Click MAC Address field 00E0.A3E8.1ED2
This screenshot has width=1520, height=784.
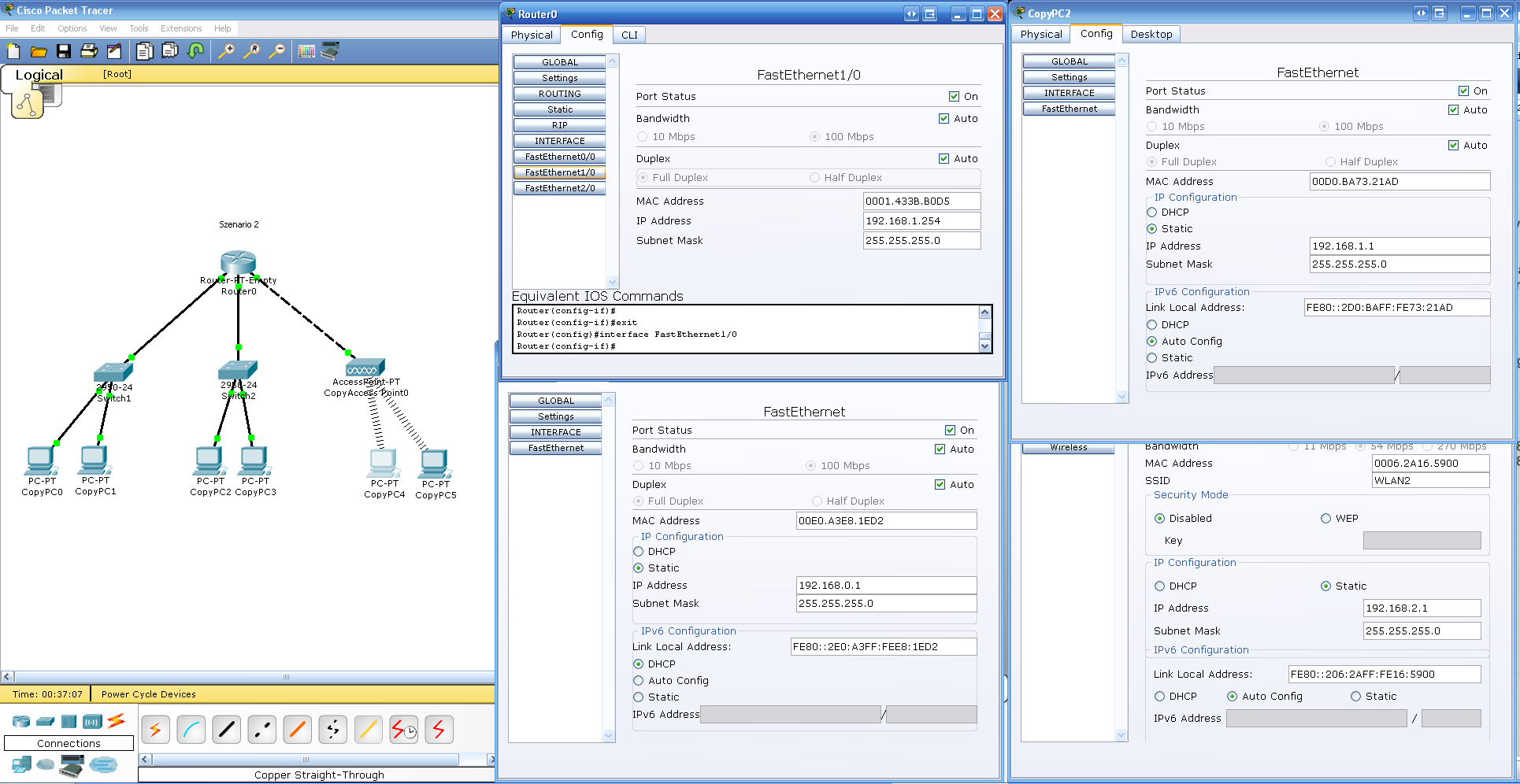886,521
